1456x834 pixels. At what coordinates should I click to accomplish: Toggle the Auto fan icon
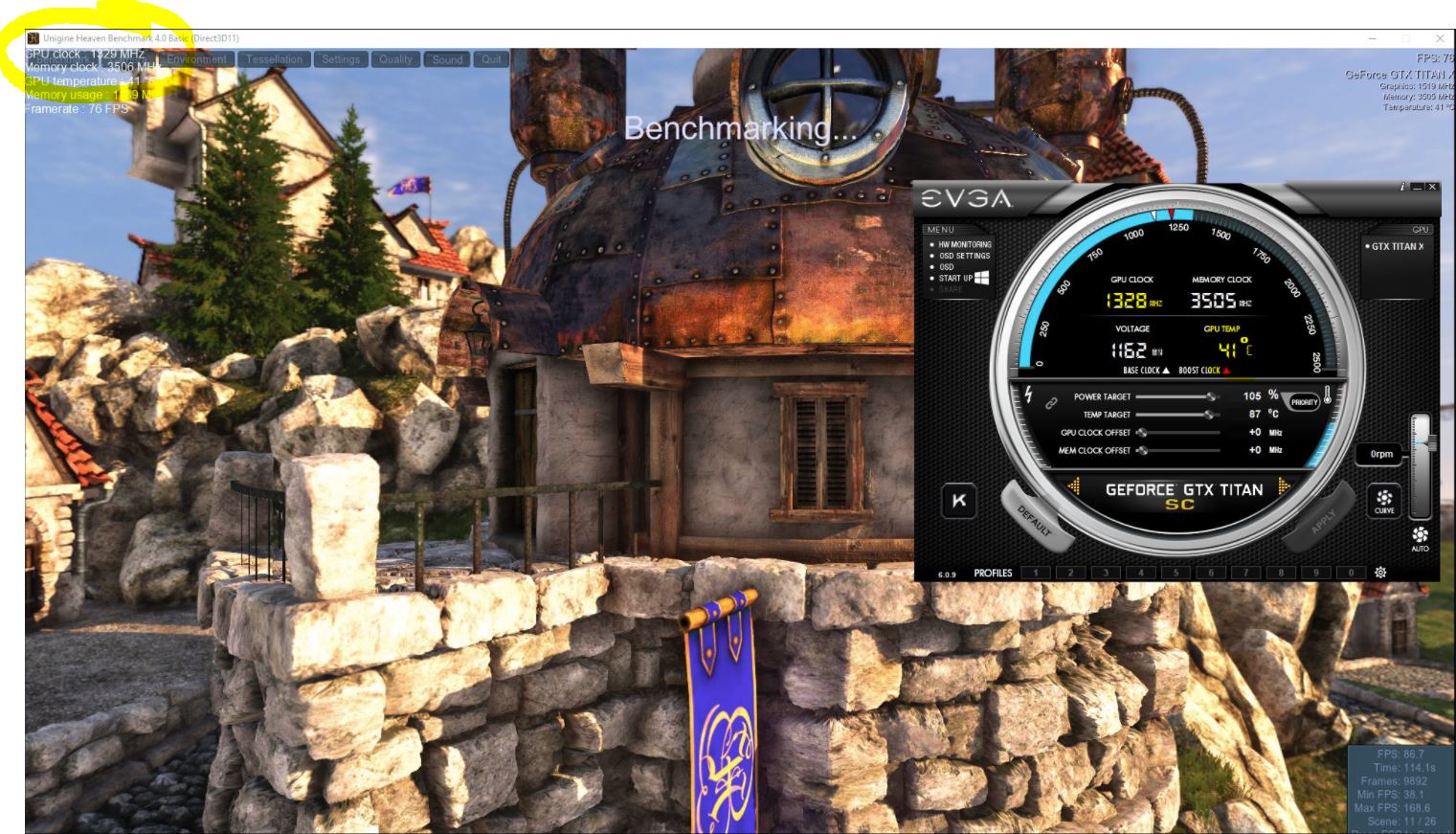click(x=1420, y=537)
